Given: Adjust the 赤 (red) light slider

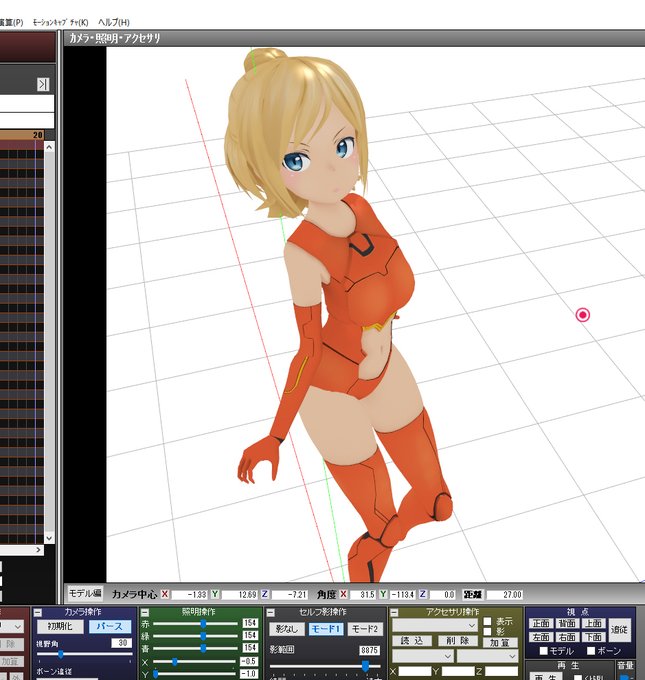Looking at the screenshot, I should pyautogui.click(x=203, y=624).
